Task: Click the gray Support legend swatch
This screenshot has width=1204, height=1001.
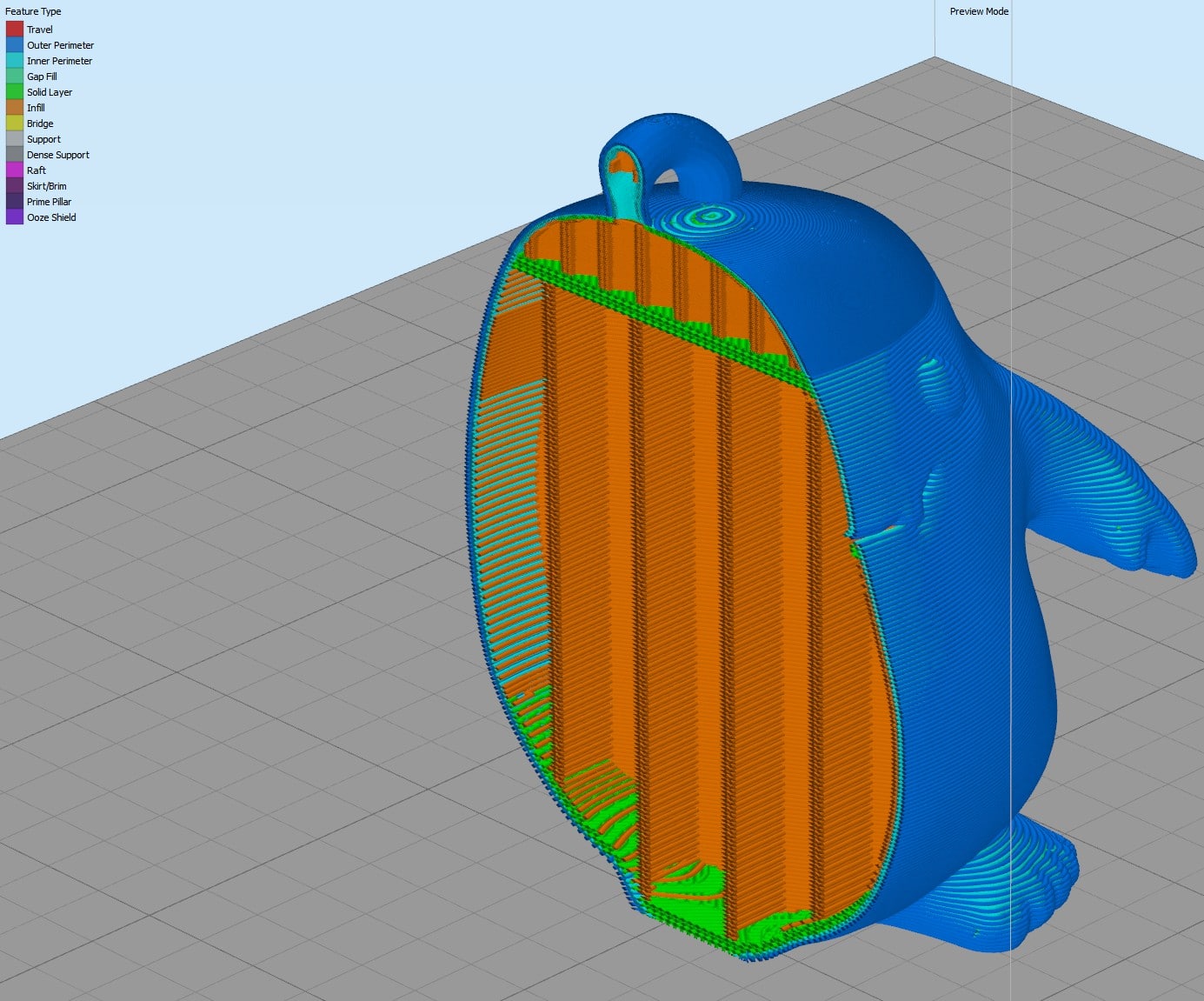Action: [15, 139]
